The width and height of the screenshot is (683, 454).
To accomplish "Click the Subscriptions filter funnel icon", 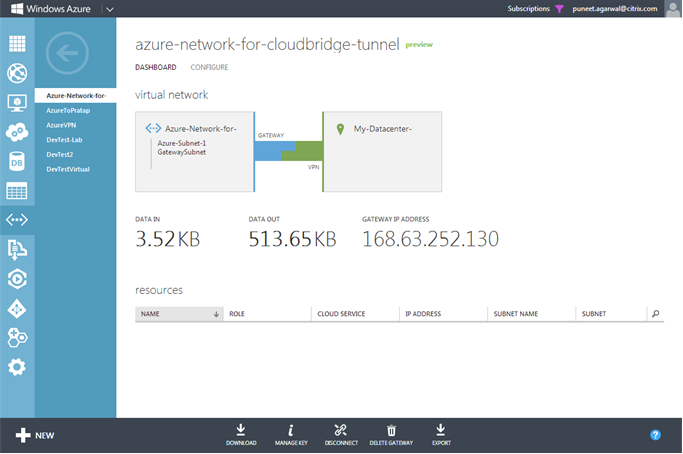I will (559, 9).
